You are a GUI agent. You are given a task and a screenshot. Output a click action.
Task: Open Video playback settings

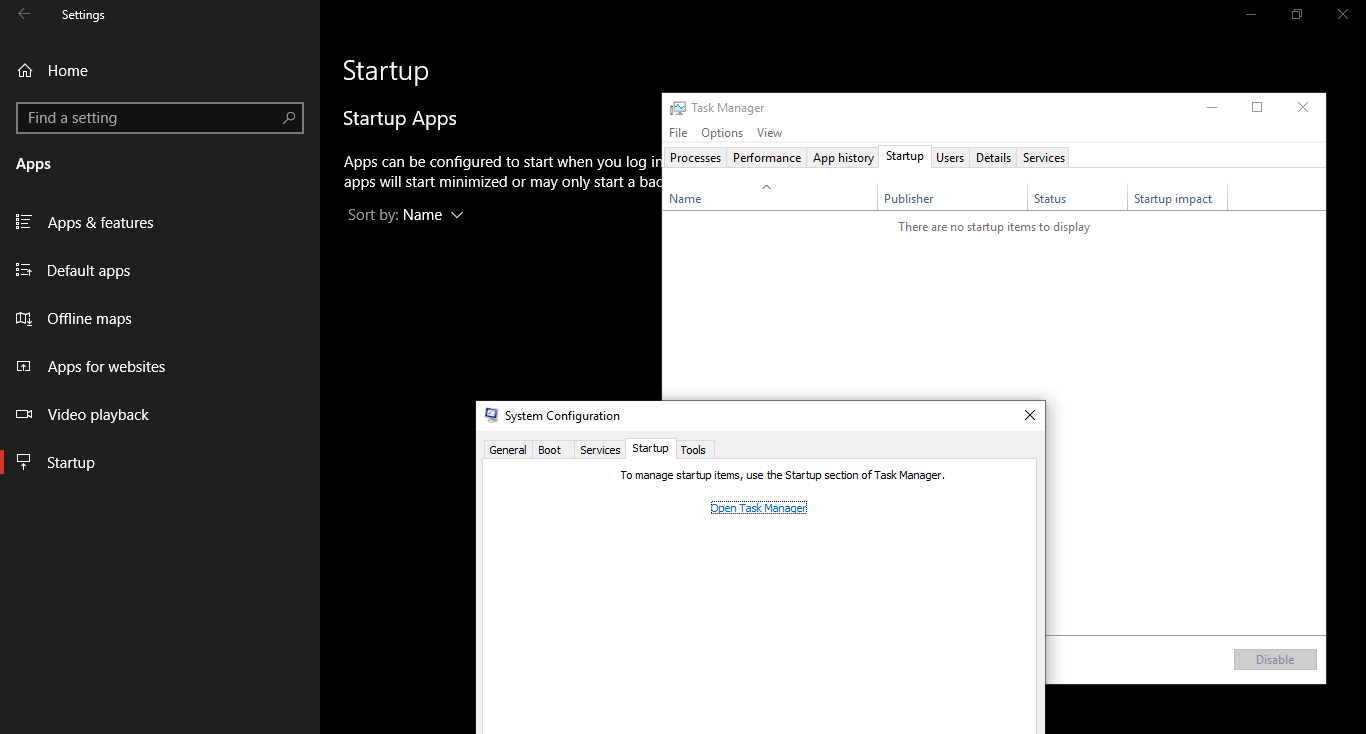click(x=99, y=414)
